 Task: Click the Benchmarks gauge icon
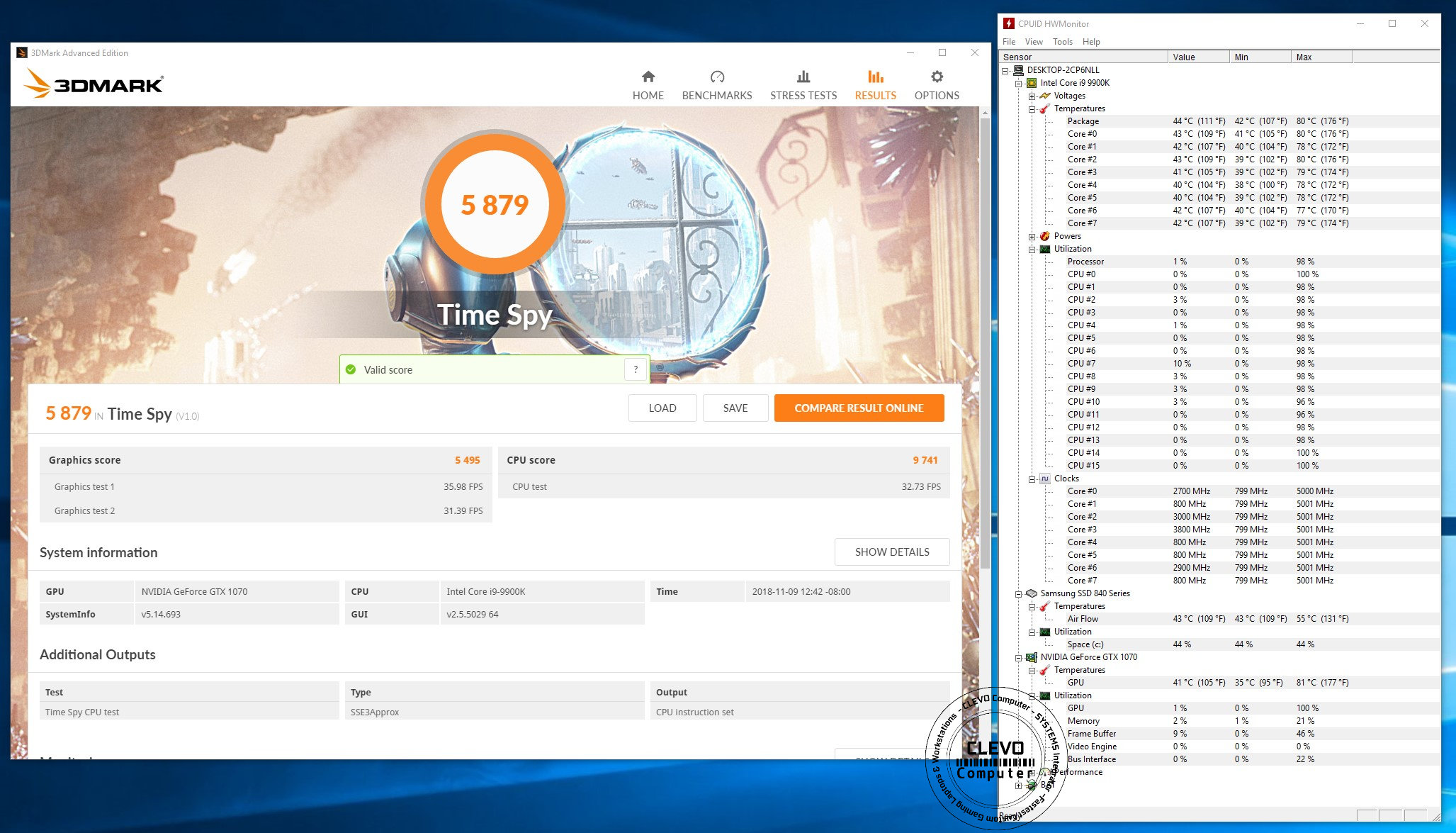pos(716,77)
